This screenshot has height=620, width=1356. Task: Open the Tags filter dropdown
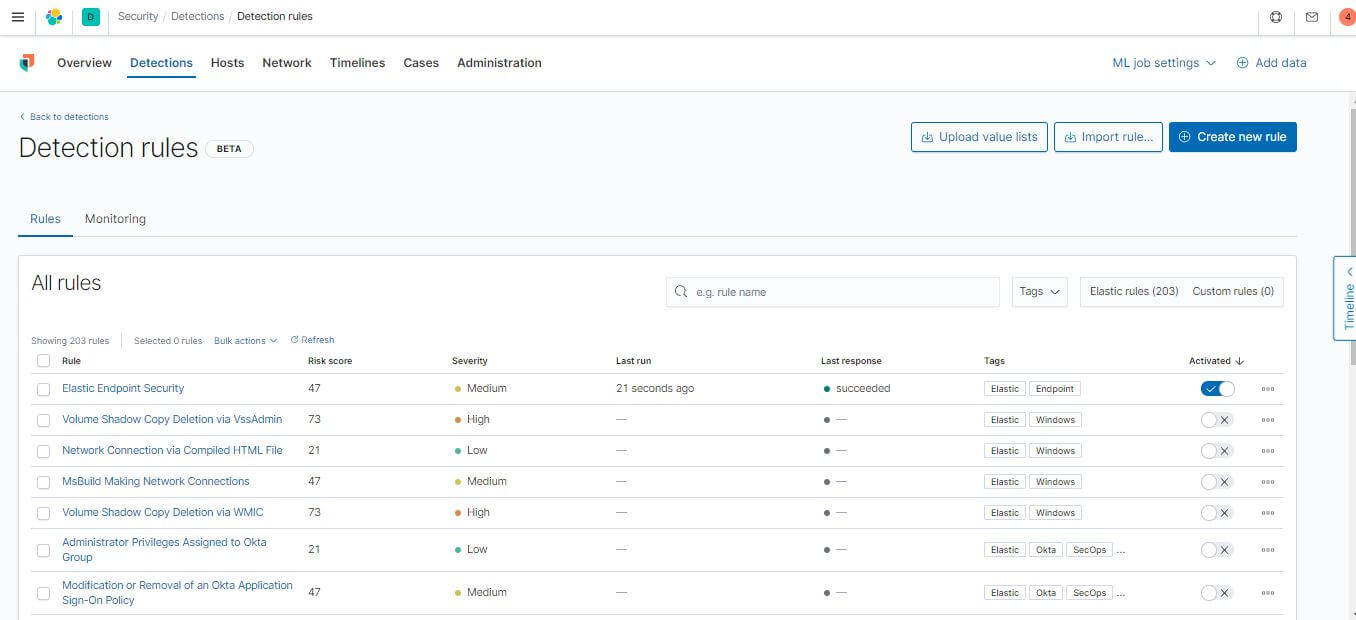1038,291
